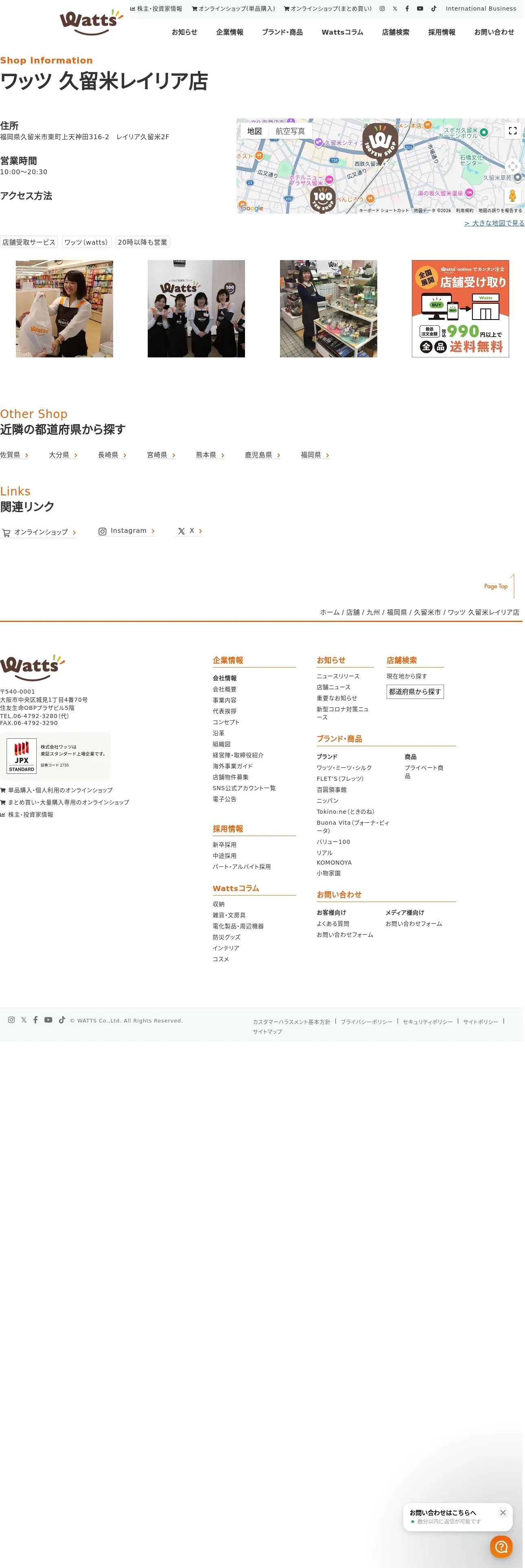Open 店舗受け取り promo banner
This screenshot has height=1568, width=525.
[461, 309]
